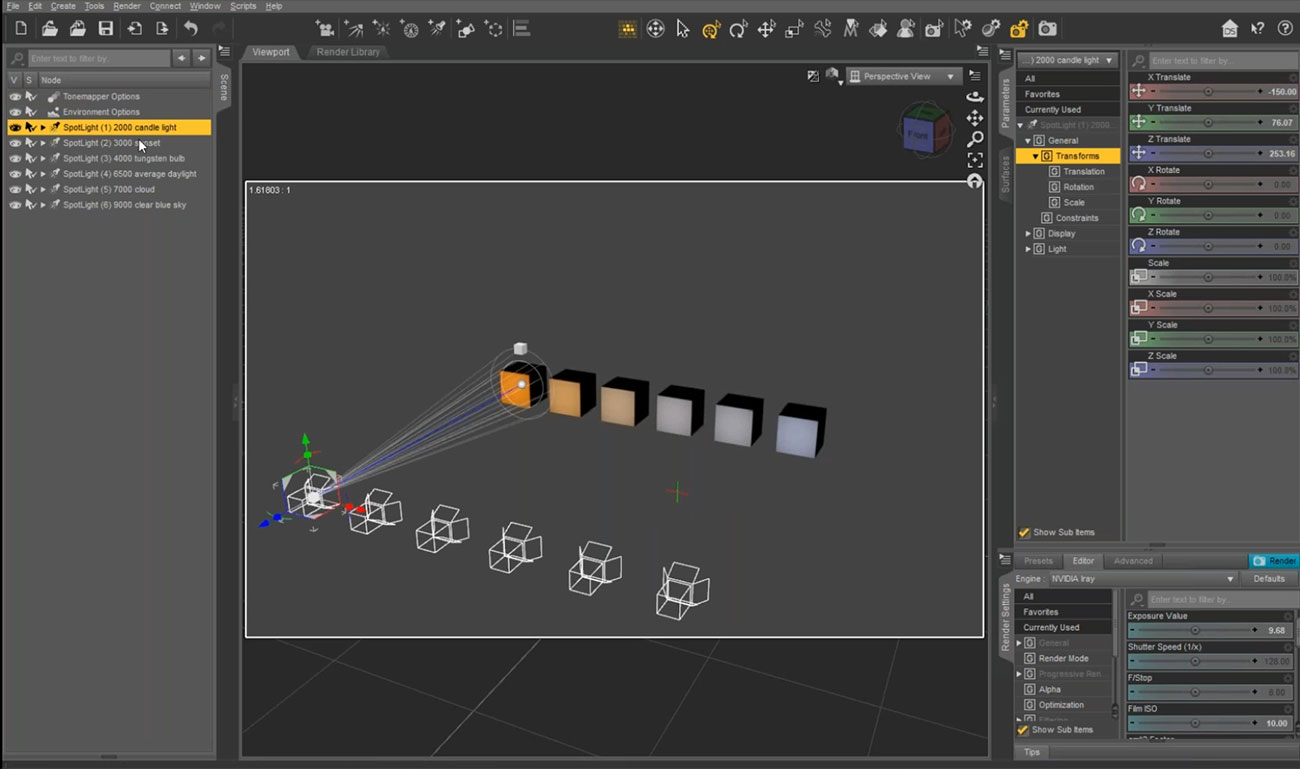This screenshot has width=1300, height=769.
Task: Adjust the X Translate slider
Action: 1207,92
